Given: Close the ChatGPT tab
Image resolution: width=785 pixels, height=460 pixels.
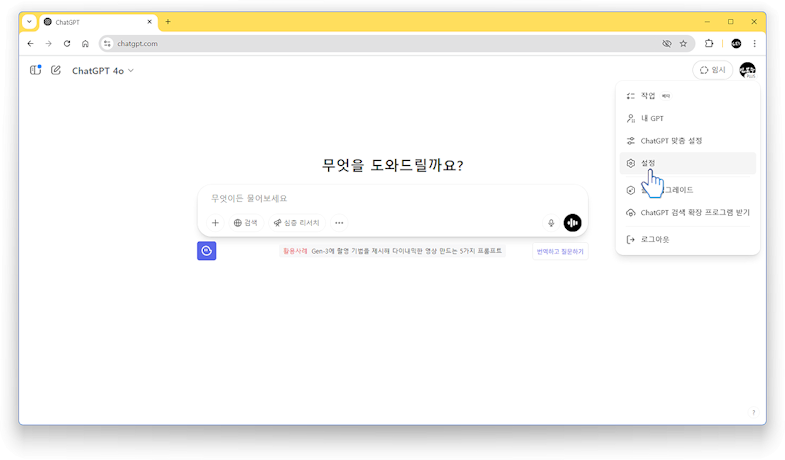Looking at the screenshot, I should [x=149, y=22].
